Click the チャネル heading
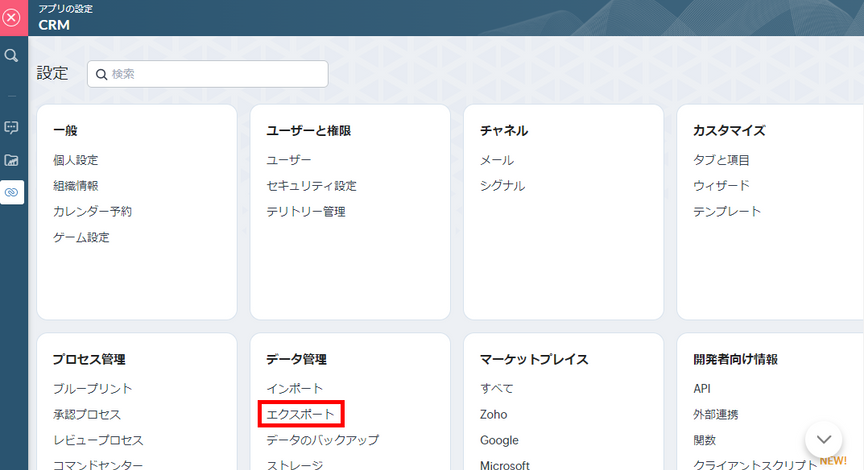 click(x=504, y=131)
